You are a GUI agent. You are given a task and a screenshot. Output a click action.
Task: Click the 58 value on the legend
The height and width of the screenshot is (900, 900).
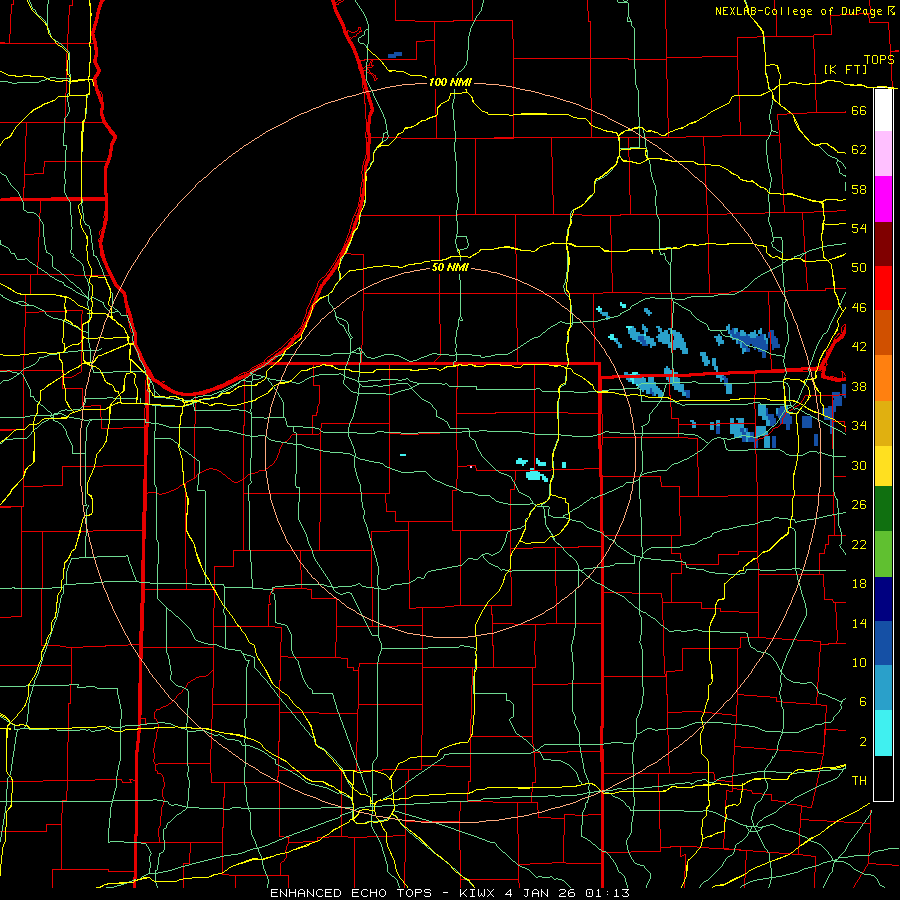tap(859, 189)
